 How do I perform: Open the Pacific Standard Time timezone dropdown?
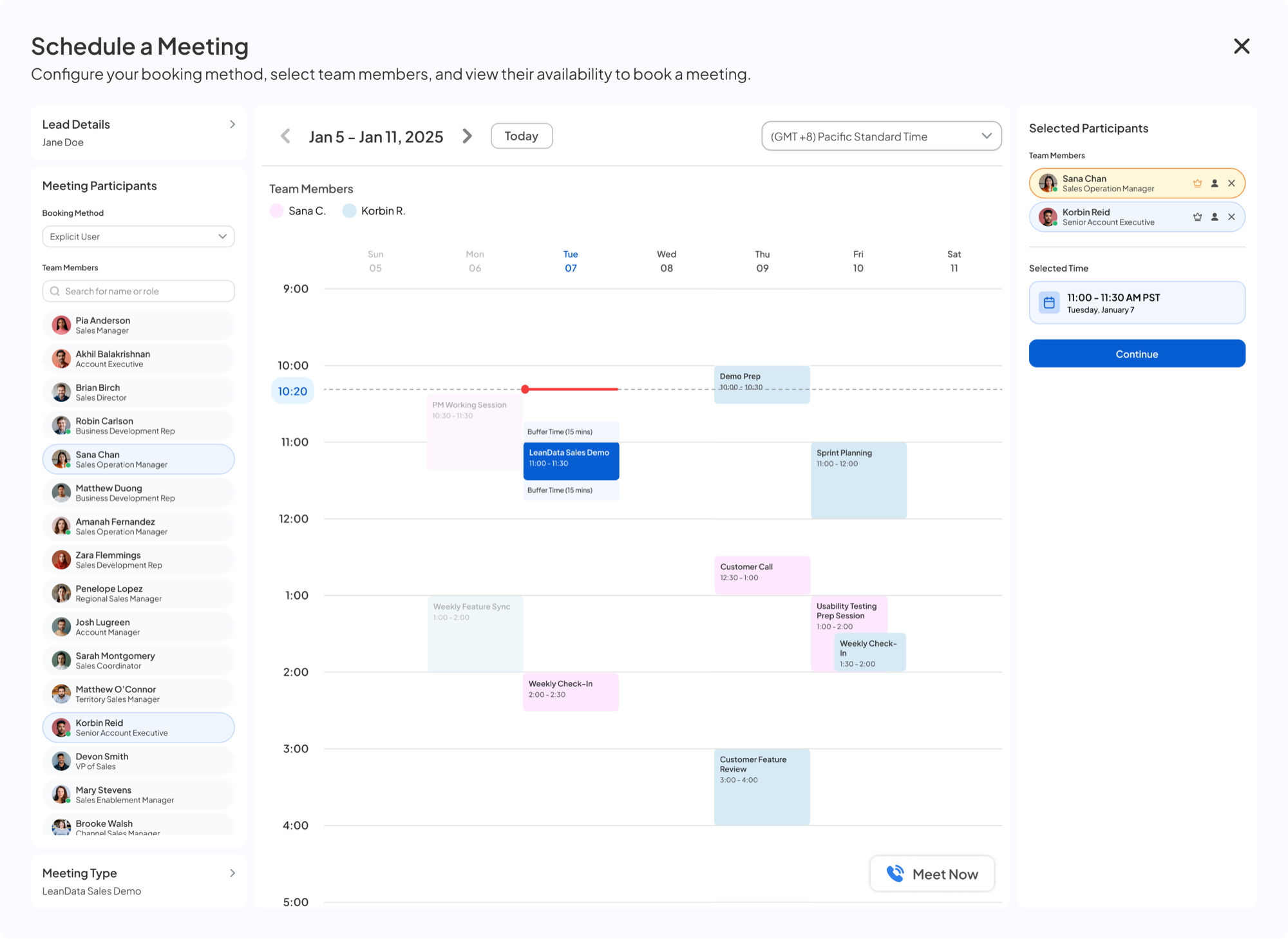[881, 137]
